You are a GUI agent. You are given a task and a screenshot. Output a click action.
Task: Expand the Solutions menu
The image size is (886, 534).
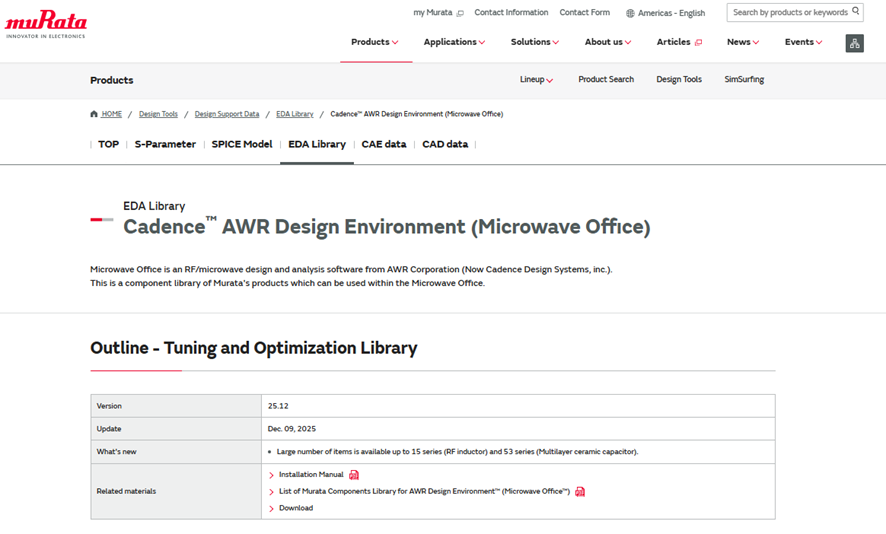[534, 42]
